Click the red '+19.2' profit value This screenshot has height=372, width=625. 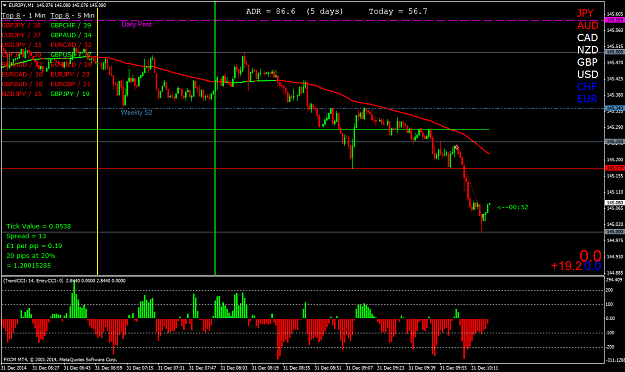click(x=566, y=266)
